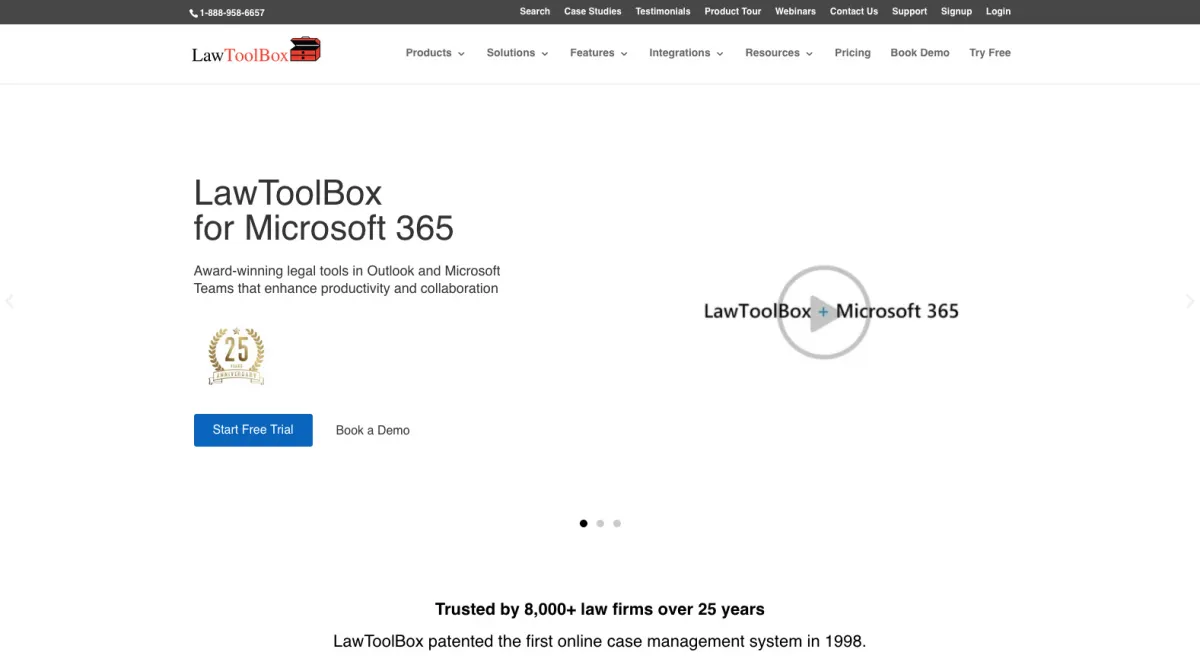The height and width of the screenshot is (665, 1200).
Task: Click the right carousel arrow
Action: coord(1189,301)
